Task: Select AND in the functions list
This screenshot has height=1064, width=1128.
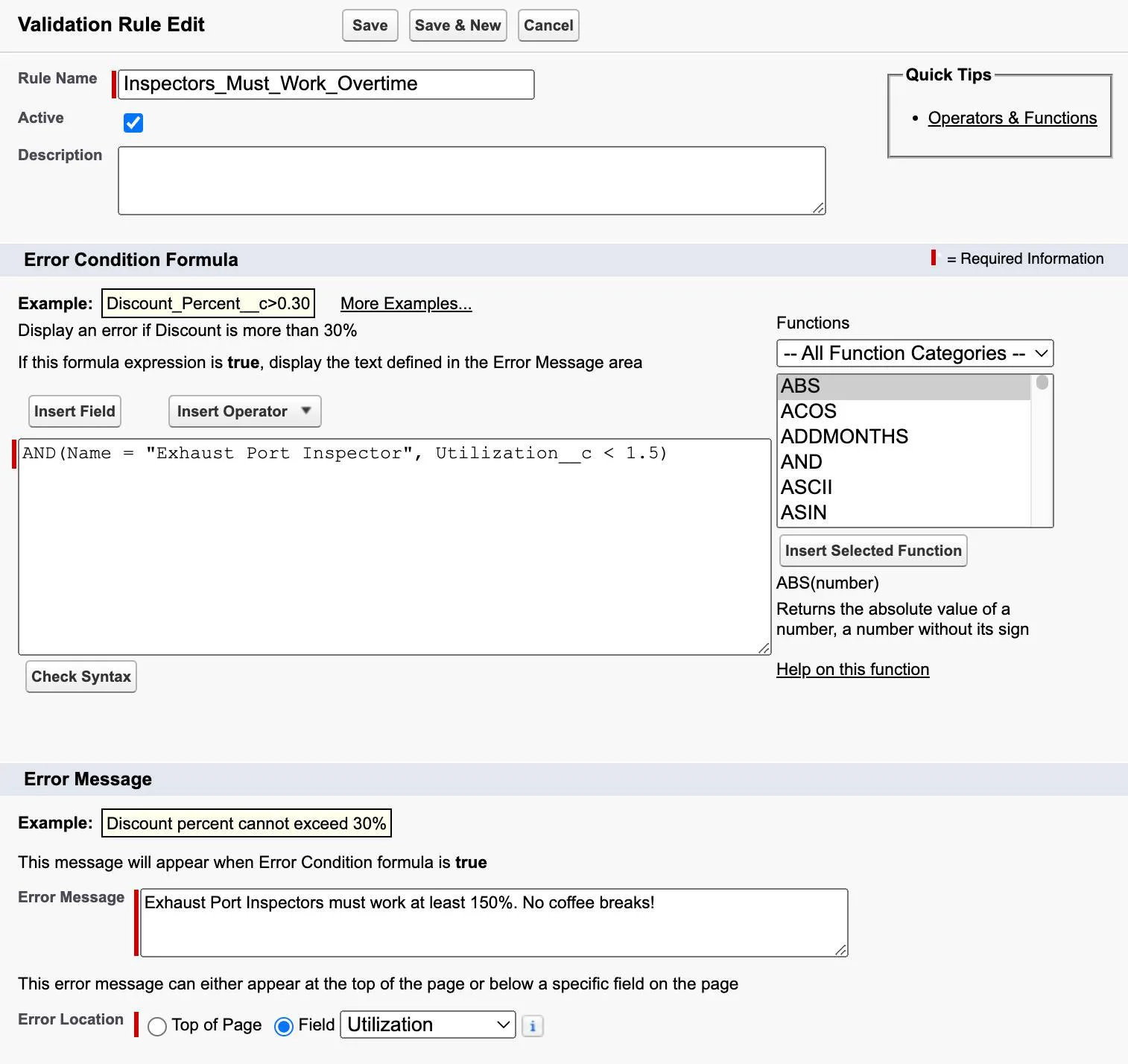Action: [x=904, y=462]
